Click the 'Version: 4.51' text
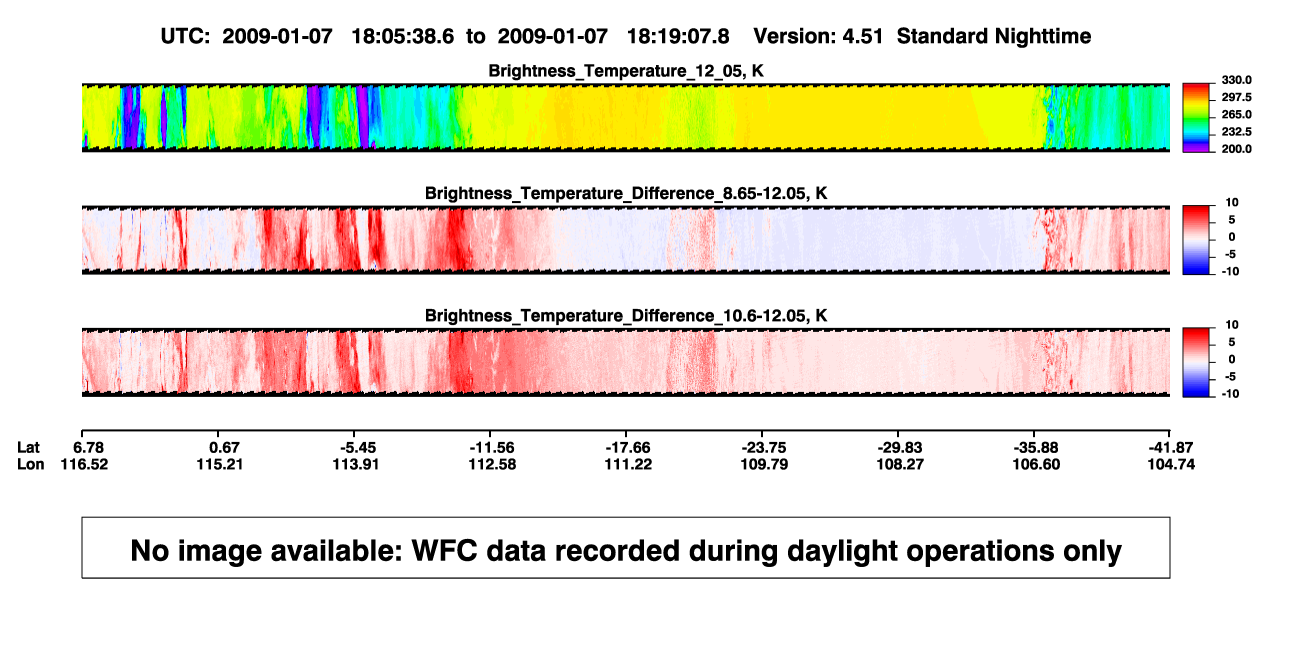The height and width of the screenshot is (667, 1300). 820,36
